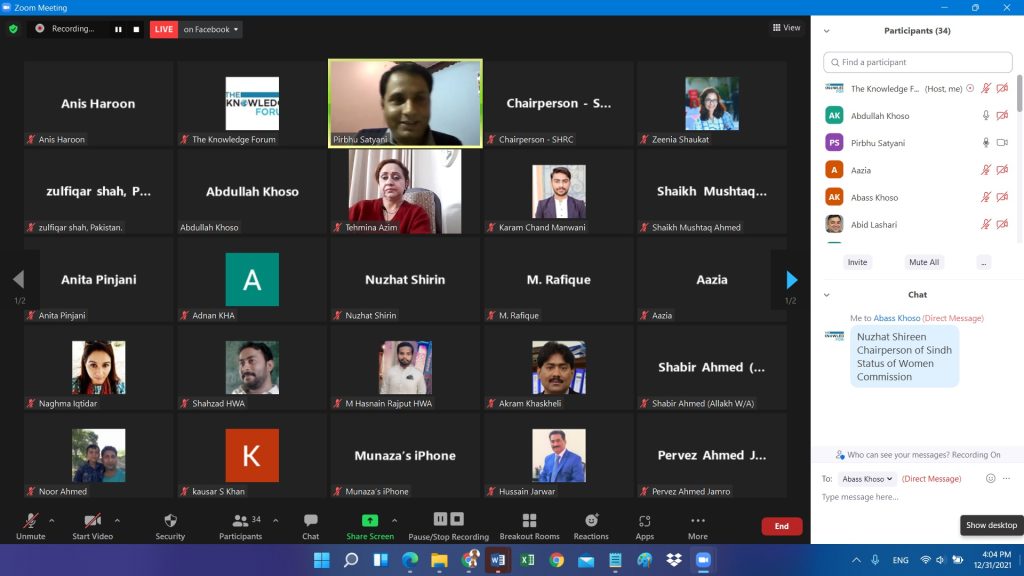The height and width of the screenshot is (576, 1024).
Task: Open the View layout menu
Action: coord(786,28)
